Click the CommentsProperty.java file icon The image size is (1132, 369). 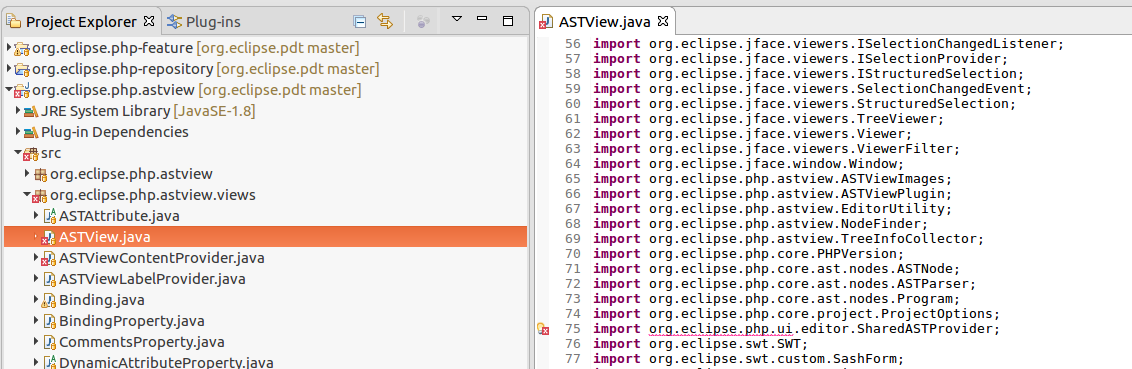(49, 342)
